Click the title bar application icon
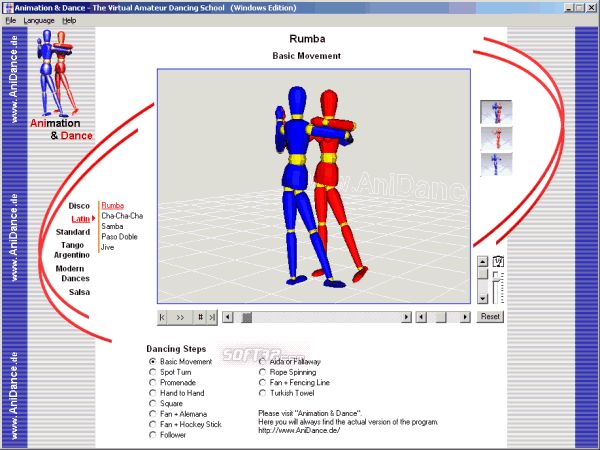 [8, 8]
